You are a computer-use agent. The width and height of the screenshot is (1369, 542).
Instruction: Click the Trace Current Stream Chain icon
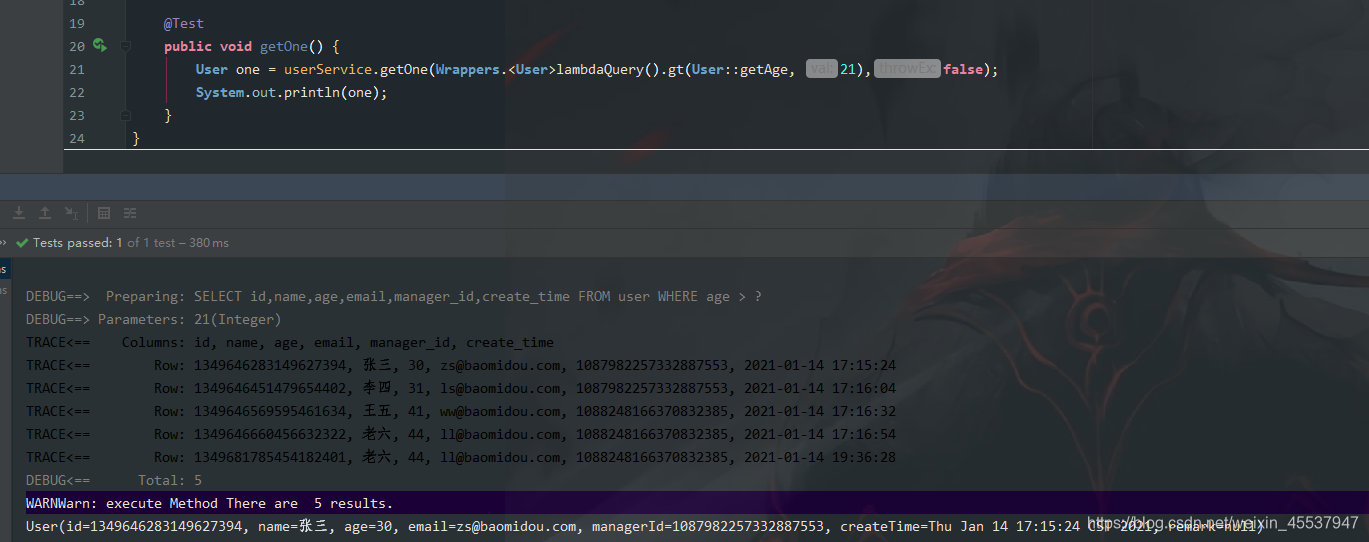[x=130, y=213]
